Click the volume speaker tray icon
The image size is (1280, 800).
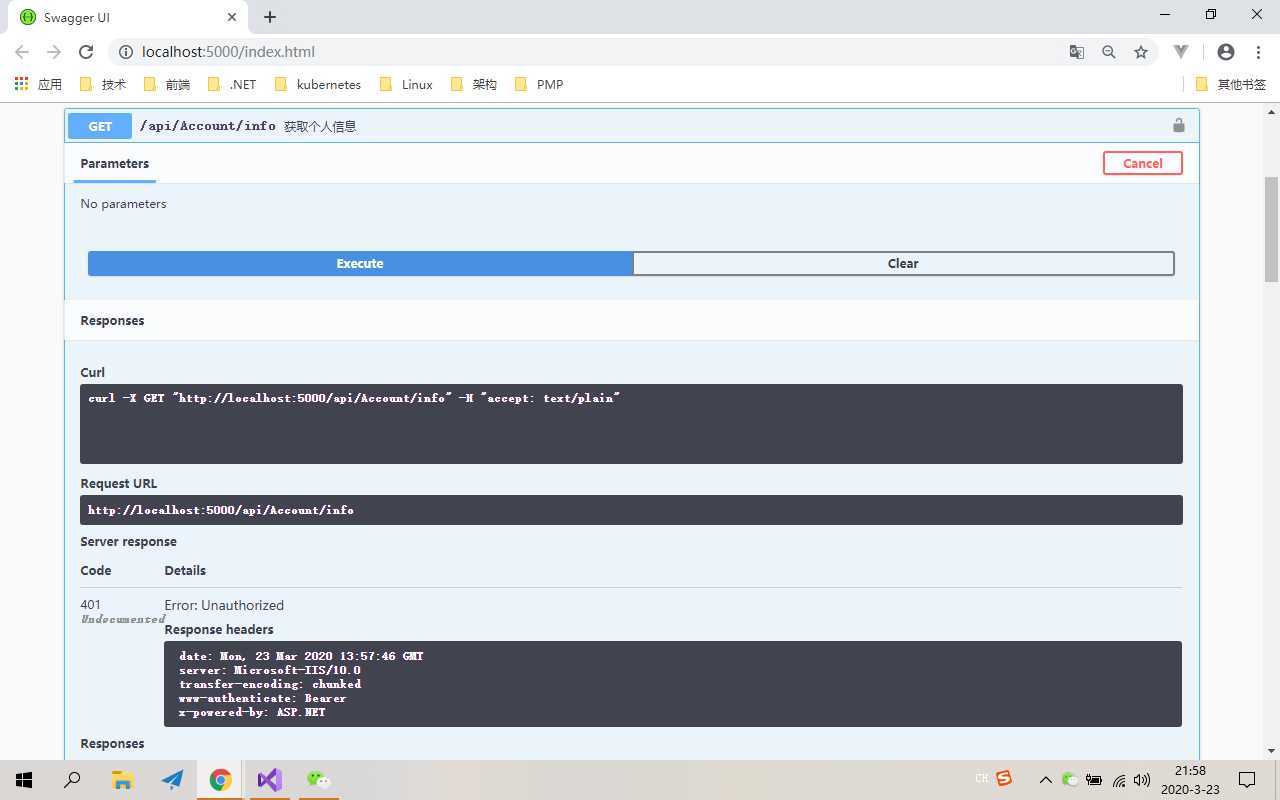click(1142, 780)
